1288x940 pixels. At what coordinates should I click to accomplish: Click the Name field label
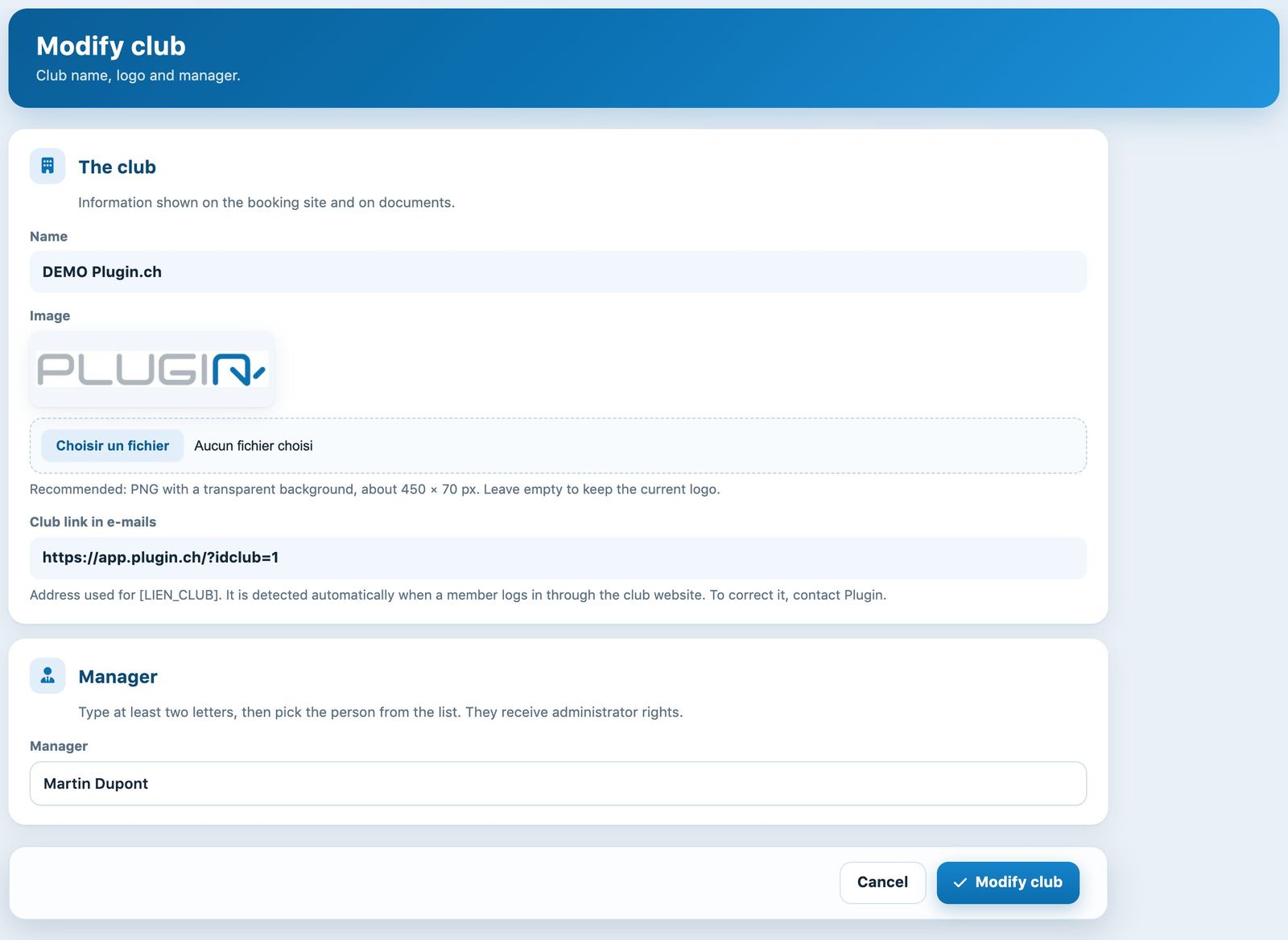point(48,237)
